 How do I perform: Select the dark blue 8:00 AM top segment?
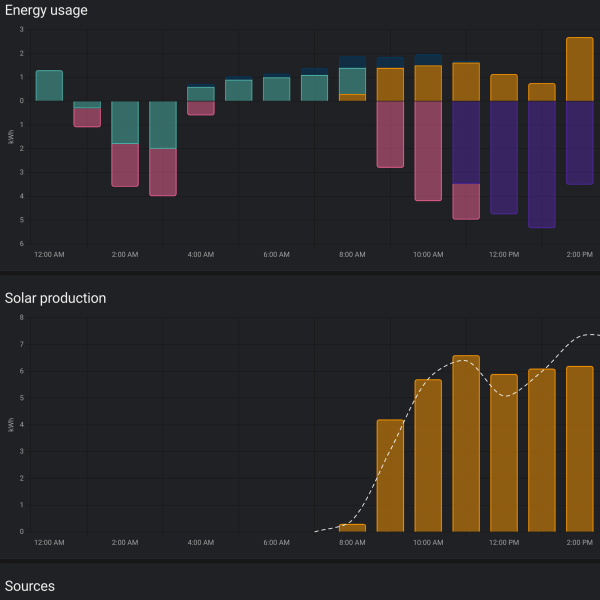[x=352, y=62]
